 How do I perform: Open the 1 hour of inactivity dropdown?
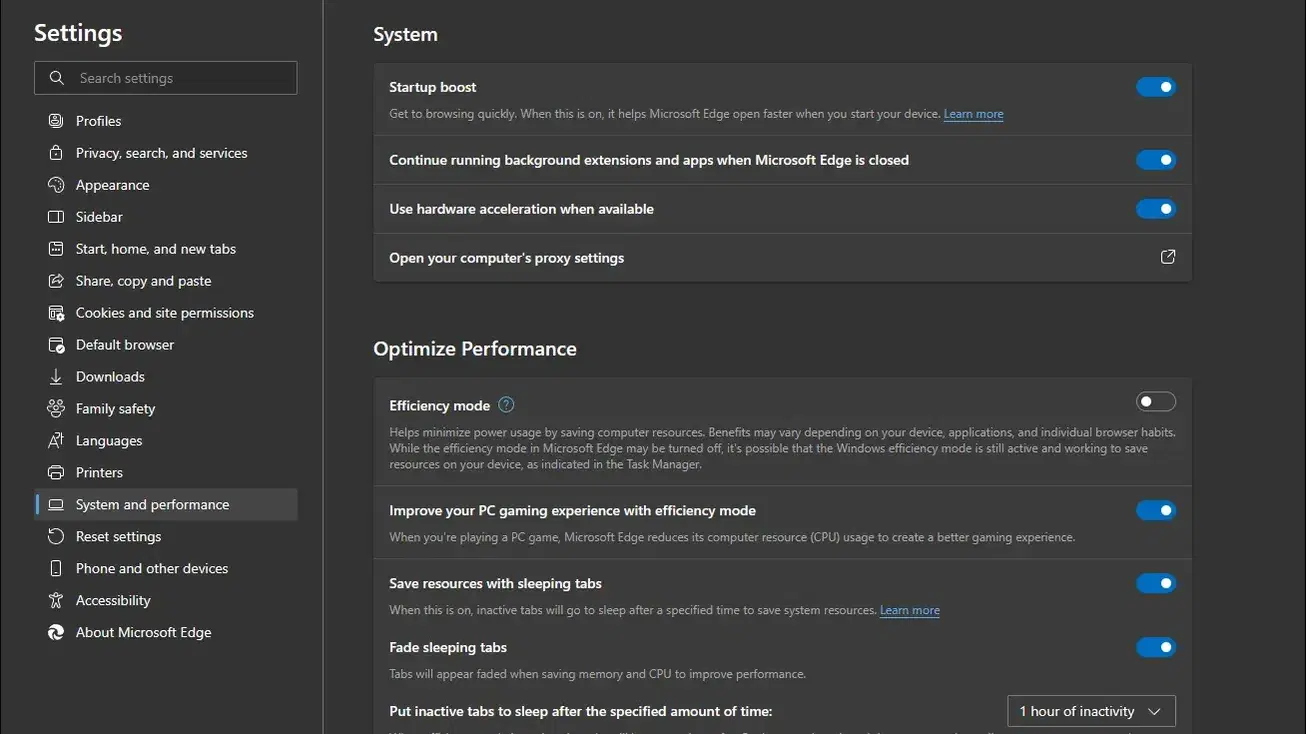tap(1091, 711)
